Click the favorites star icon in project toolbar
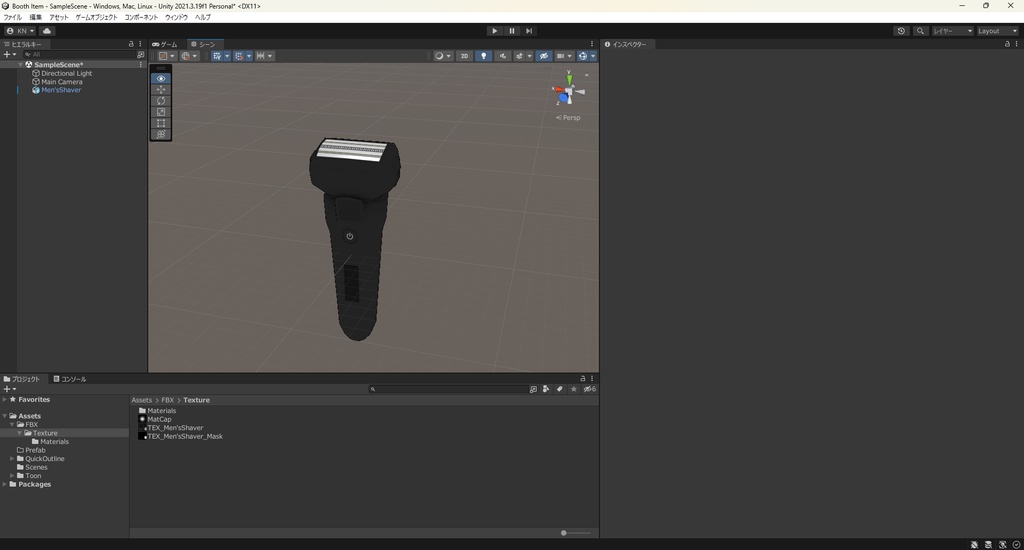Viewport: 1024px width, 550px height. [573, 389]
